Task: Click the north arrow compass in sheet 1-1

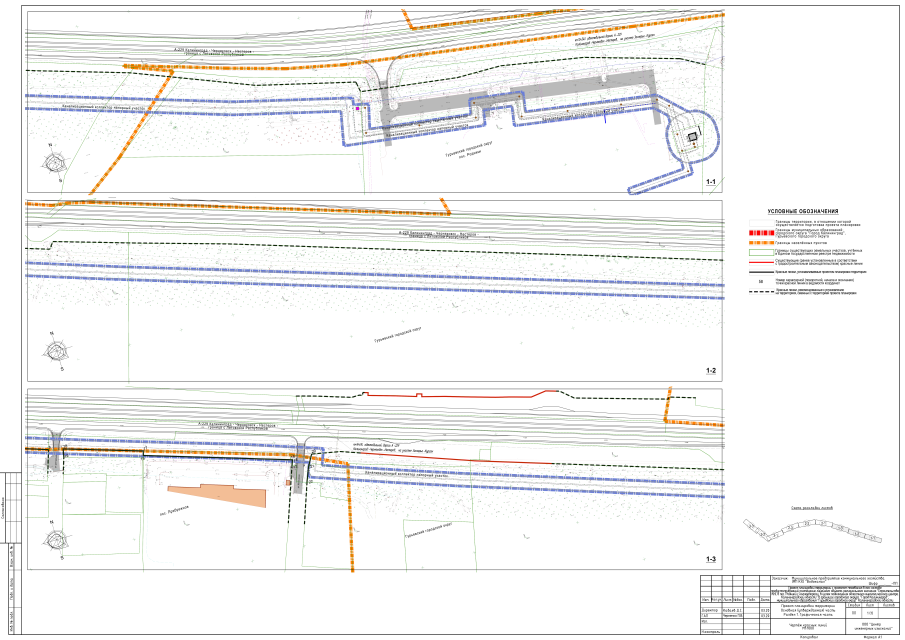Action: 52,158
